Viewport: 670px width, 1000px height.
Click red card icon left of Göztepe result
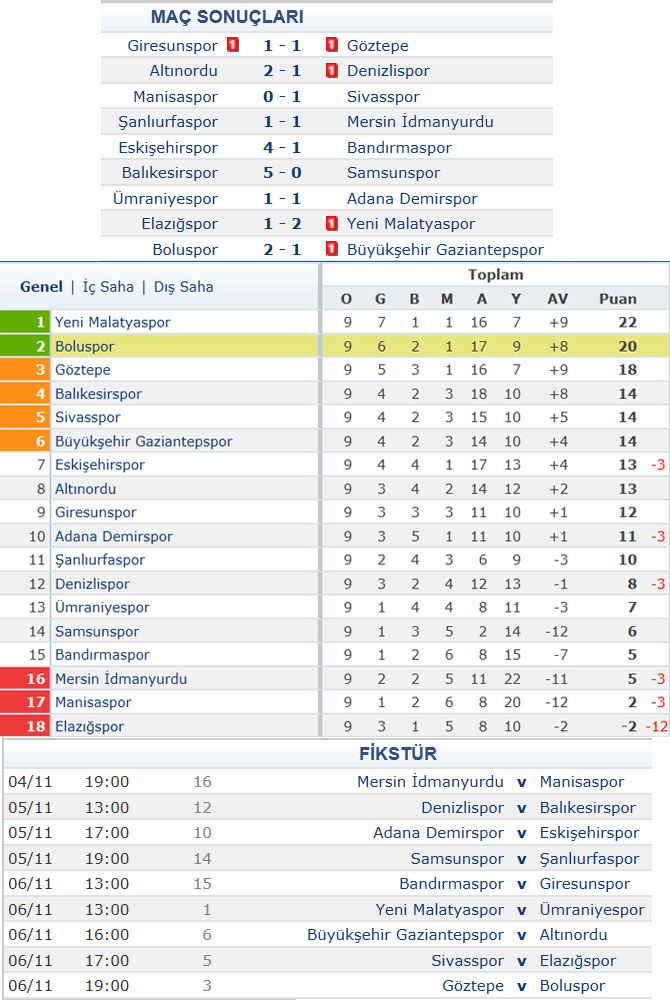coord(331,45)
